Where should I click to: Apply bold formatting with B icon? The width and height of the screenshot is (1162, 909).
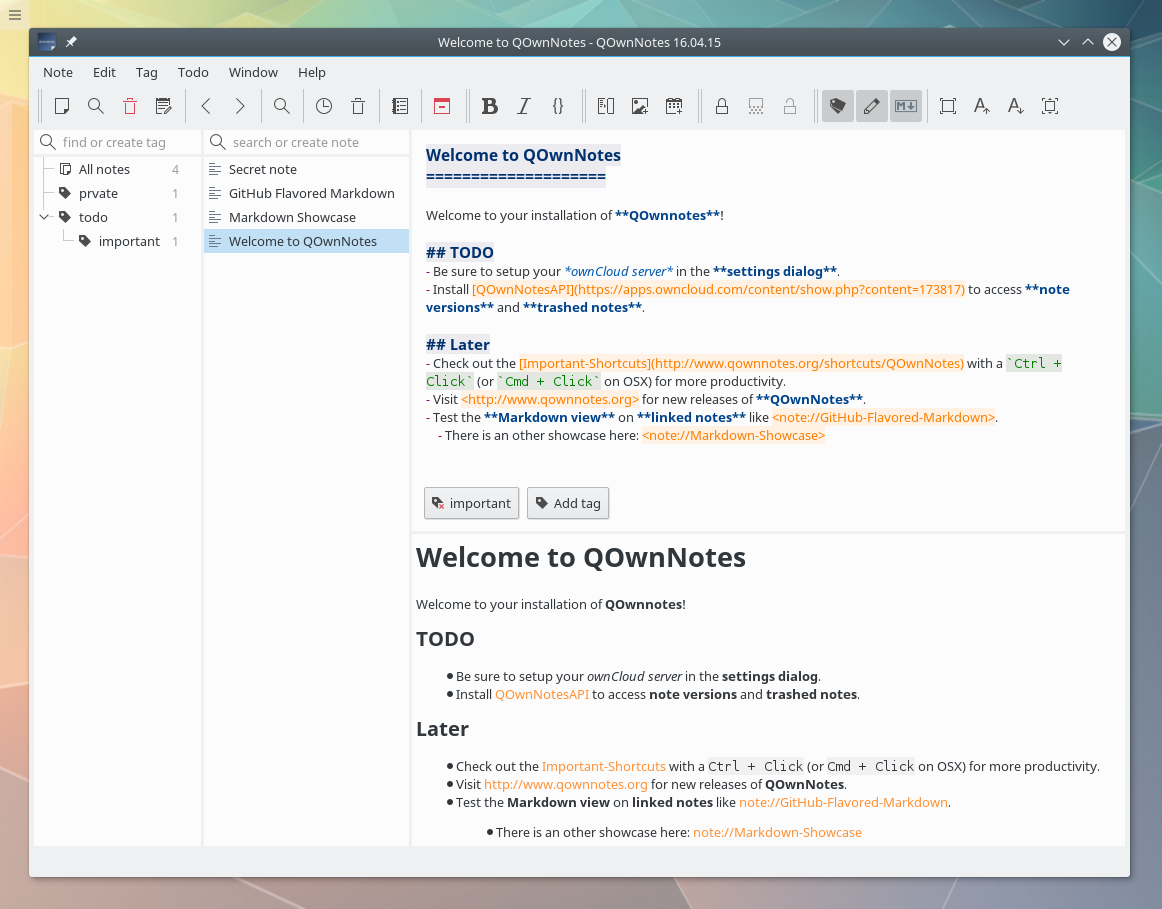489,106
